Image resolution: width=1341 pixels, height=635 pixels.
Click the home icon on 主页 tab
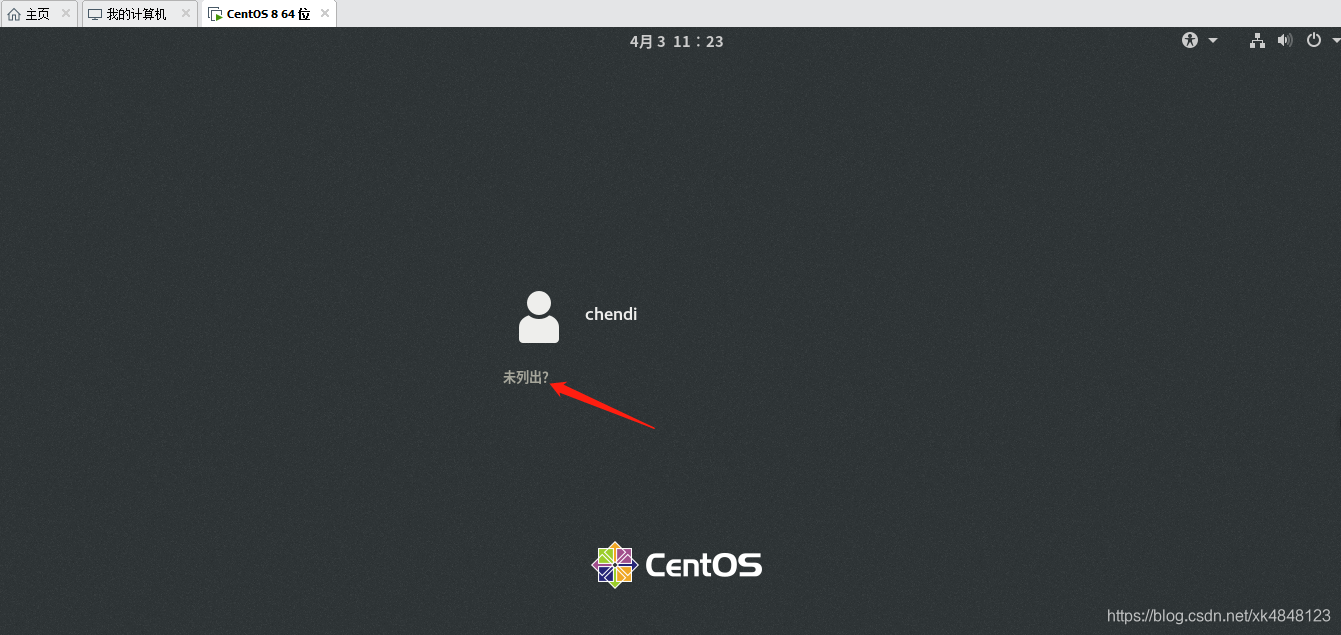tap(14, 14)
